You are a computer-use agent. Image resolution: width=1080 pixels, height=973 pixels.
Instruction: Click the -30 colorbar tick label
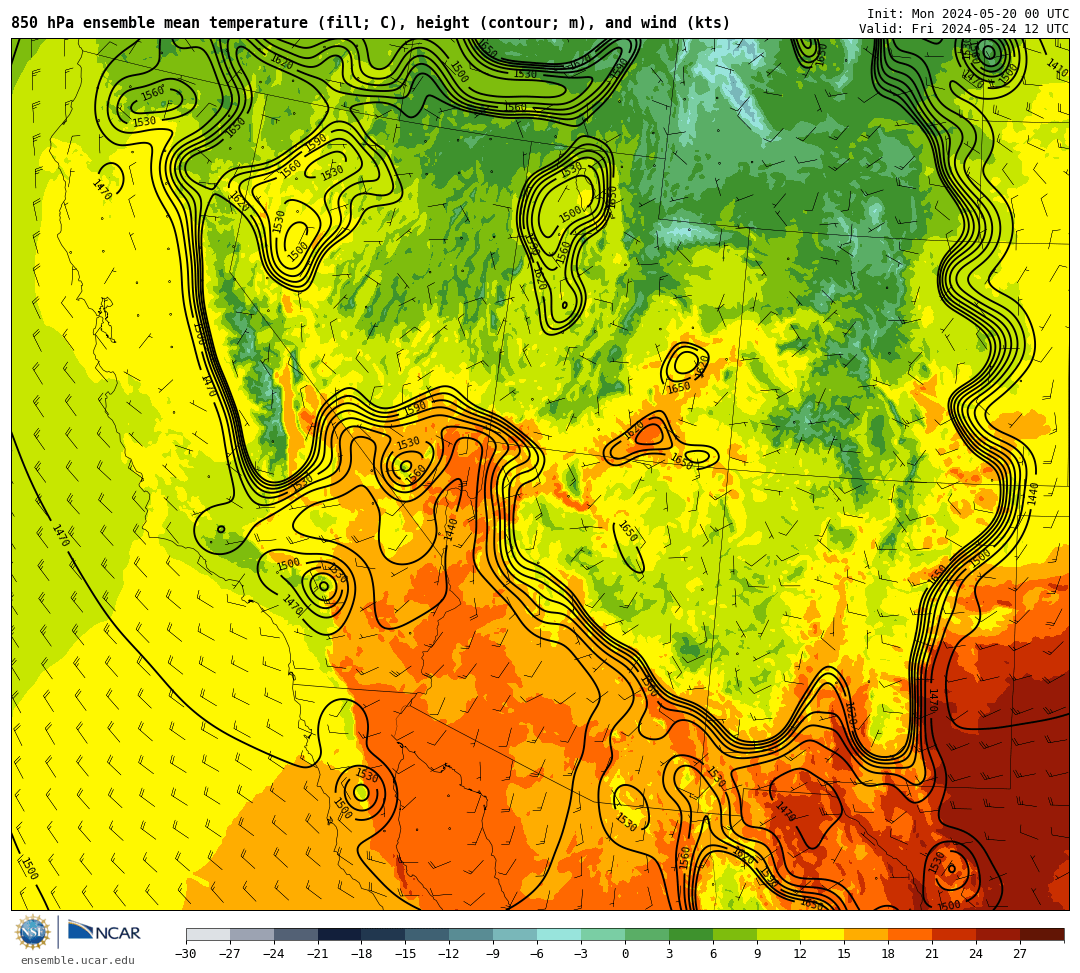[x=186, y=954]
